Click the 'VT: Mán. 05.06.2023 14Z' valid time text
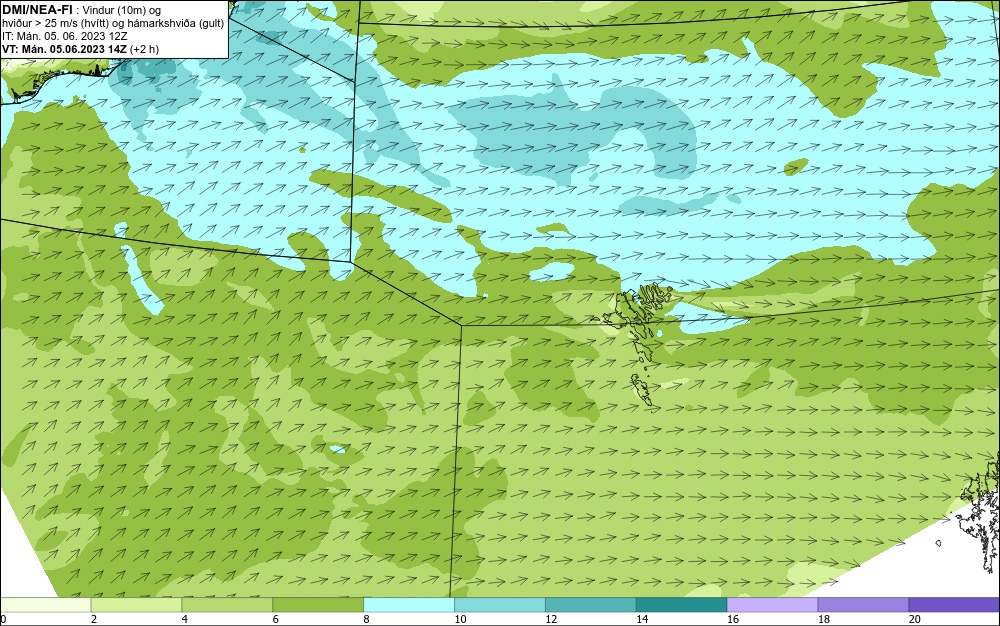This screenshot has width=1000, height=626. point(64,49)
